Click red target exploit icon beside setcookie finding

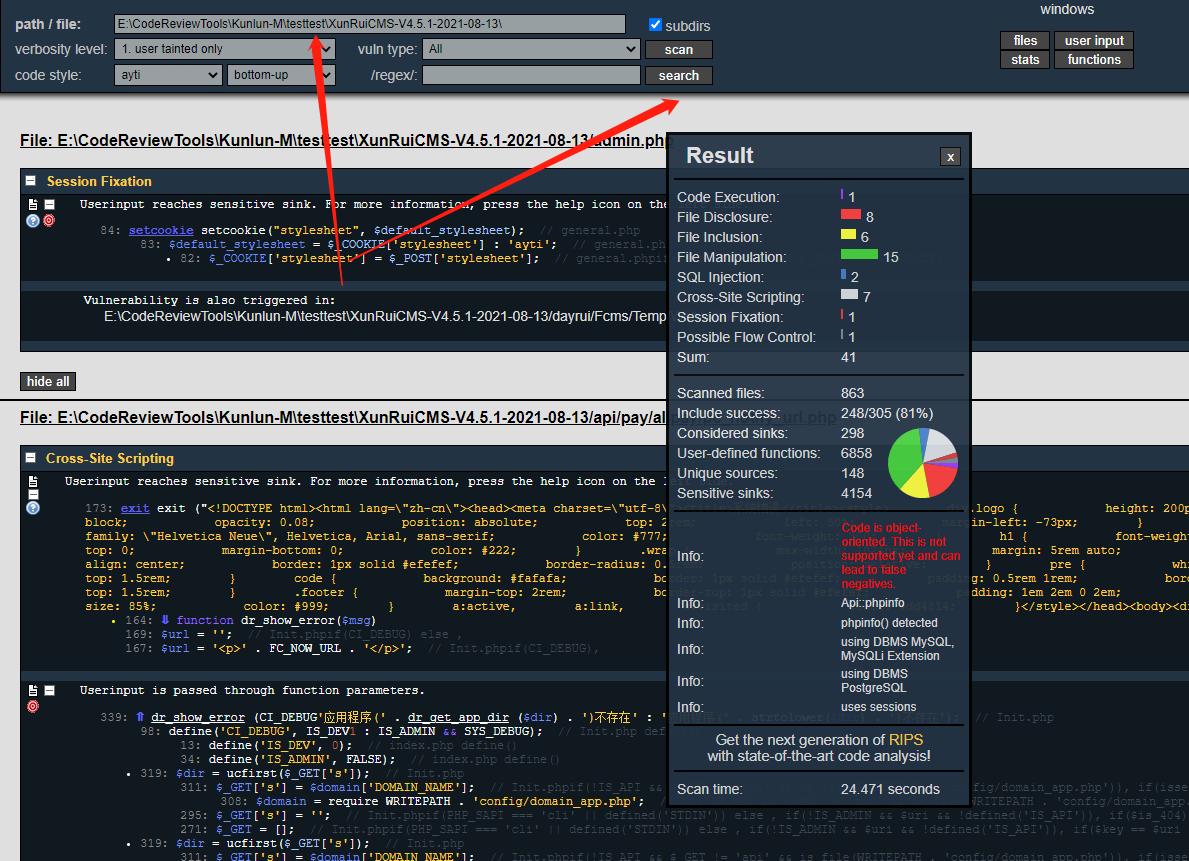[x=49, y=221]
